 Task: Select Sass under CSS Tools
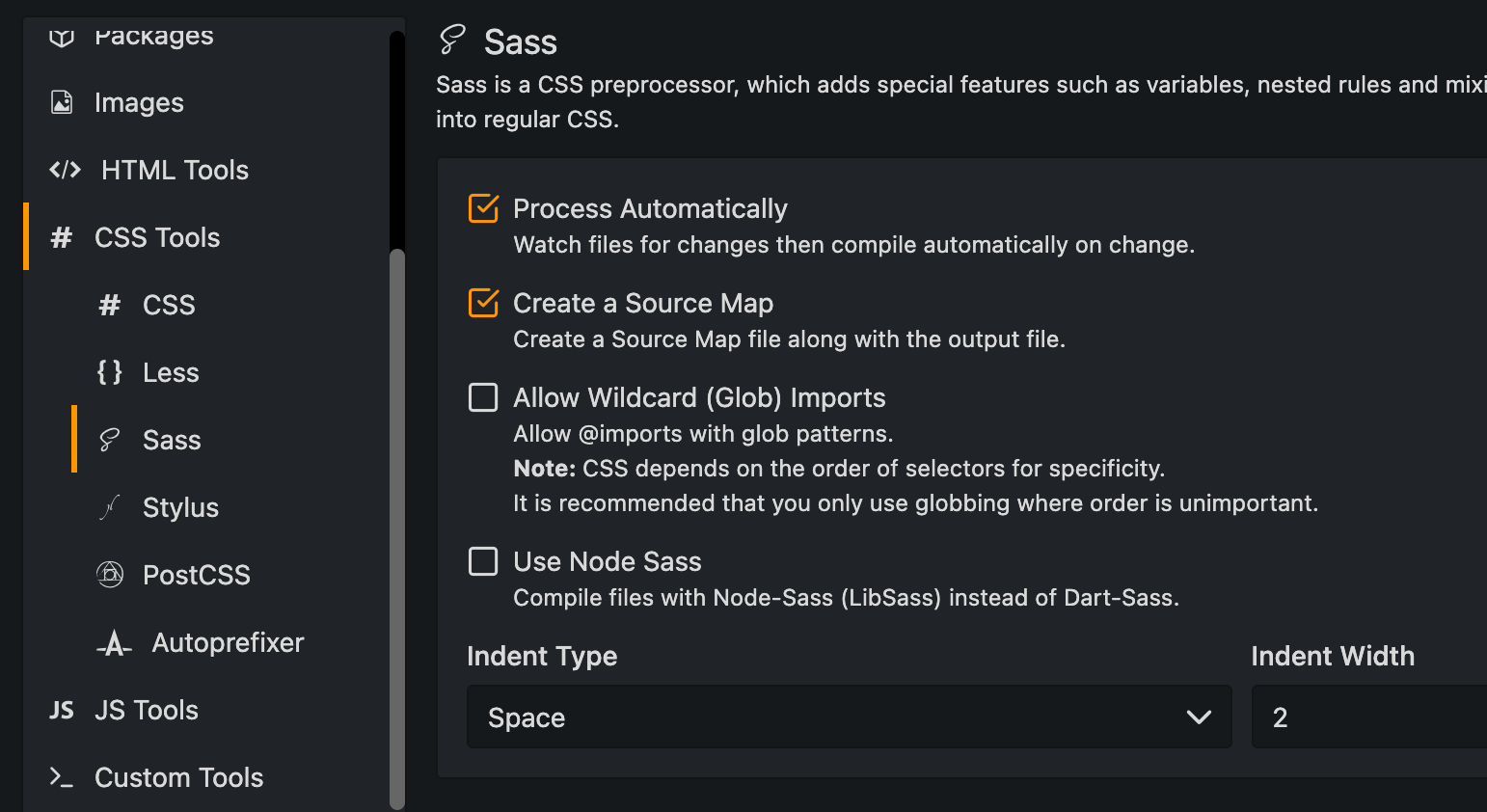pos(230,440)
